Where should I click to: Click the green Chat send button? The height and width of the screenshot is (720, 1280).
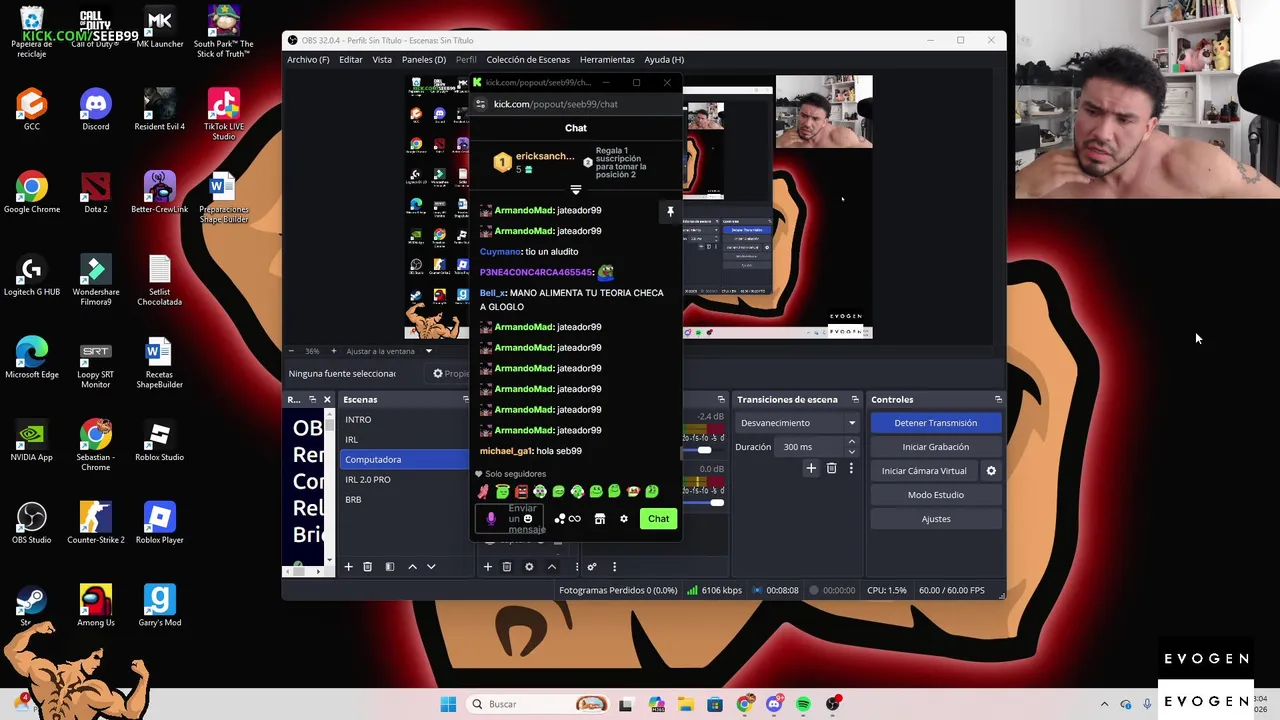pos(658,519)
